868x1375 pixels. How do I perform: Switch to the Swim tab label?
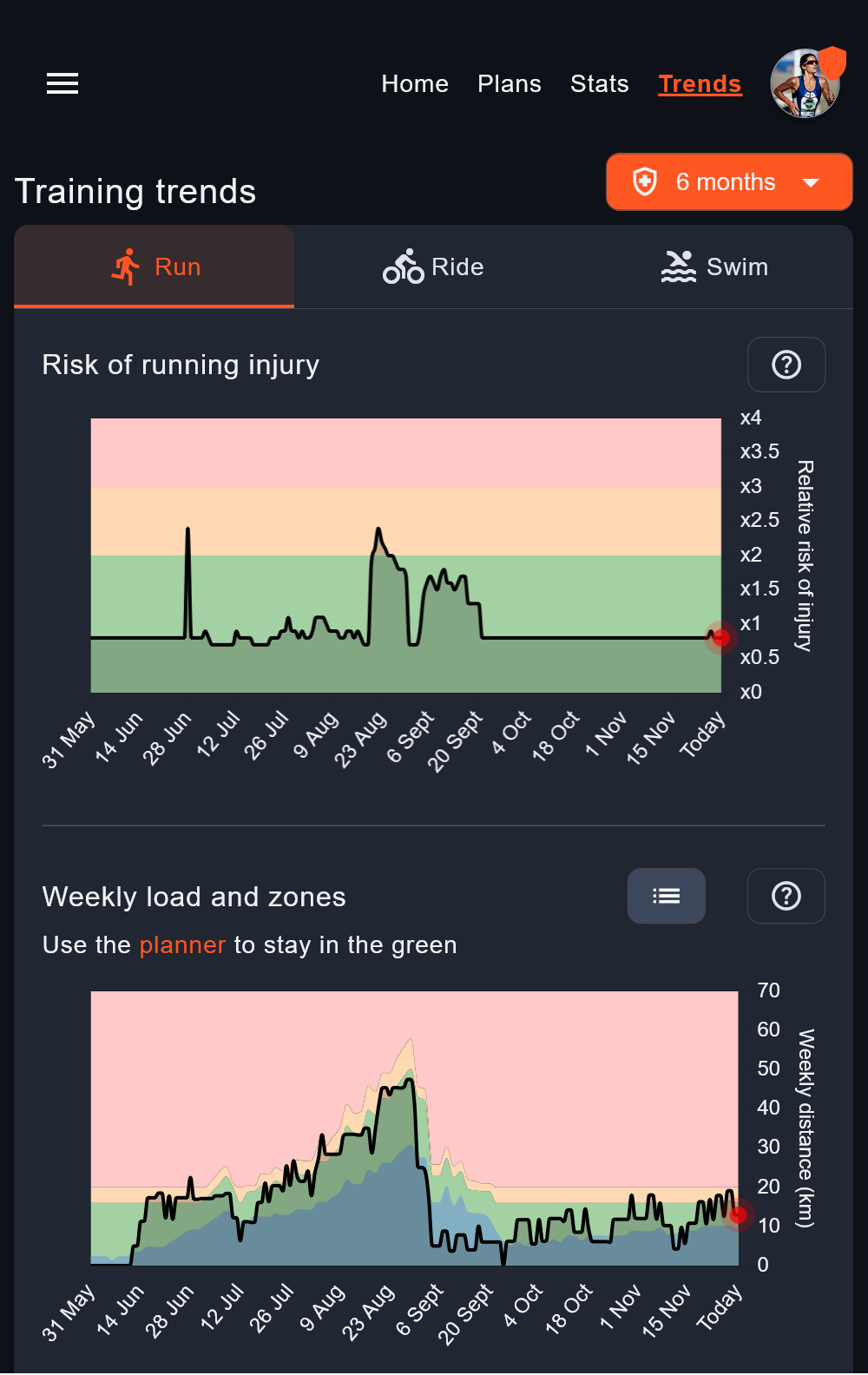click(x=737, y=267)
